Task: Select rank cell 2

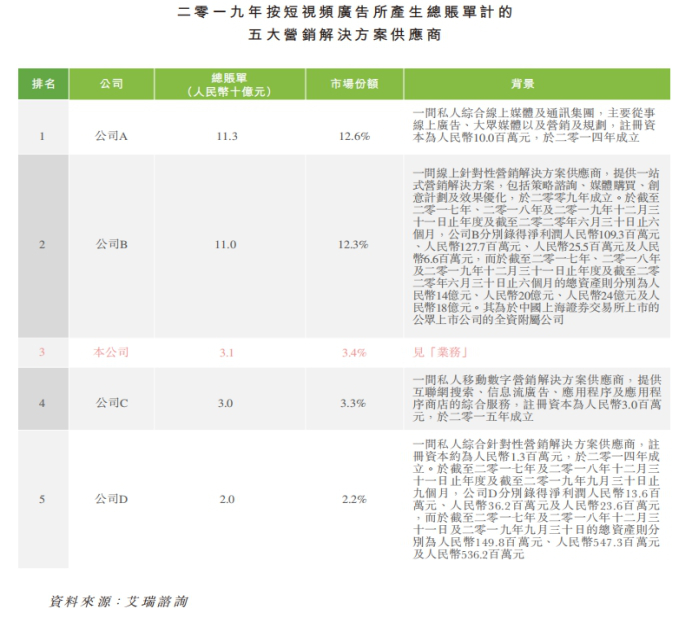Action: (x=42, y=245)
